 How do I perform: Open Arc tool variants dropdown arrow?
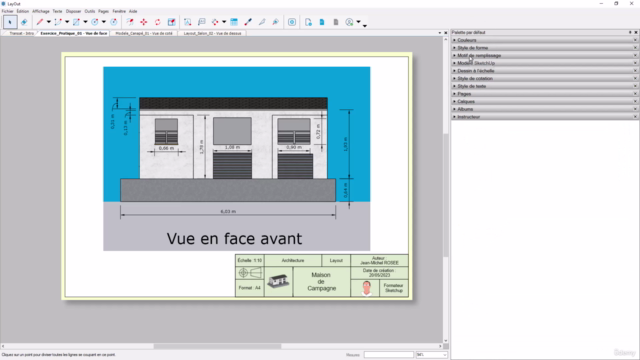(x=67, y=22)
